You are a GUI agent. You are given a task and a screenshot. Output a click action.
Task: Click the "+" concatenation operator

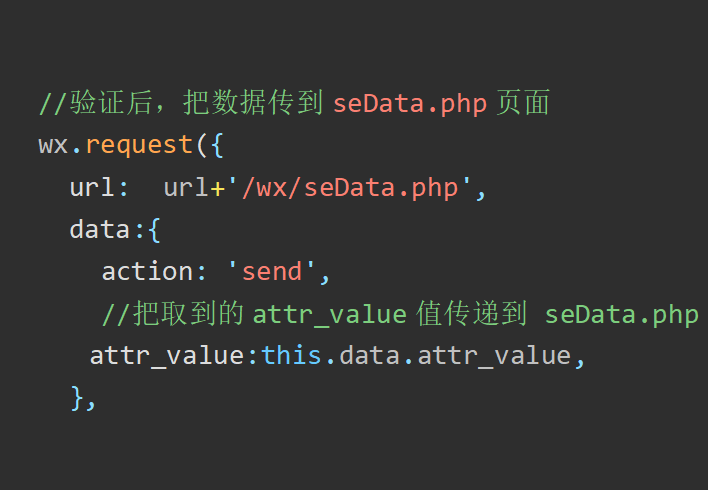point(217,188)
